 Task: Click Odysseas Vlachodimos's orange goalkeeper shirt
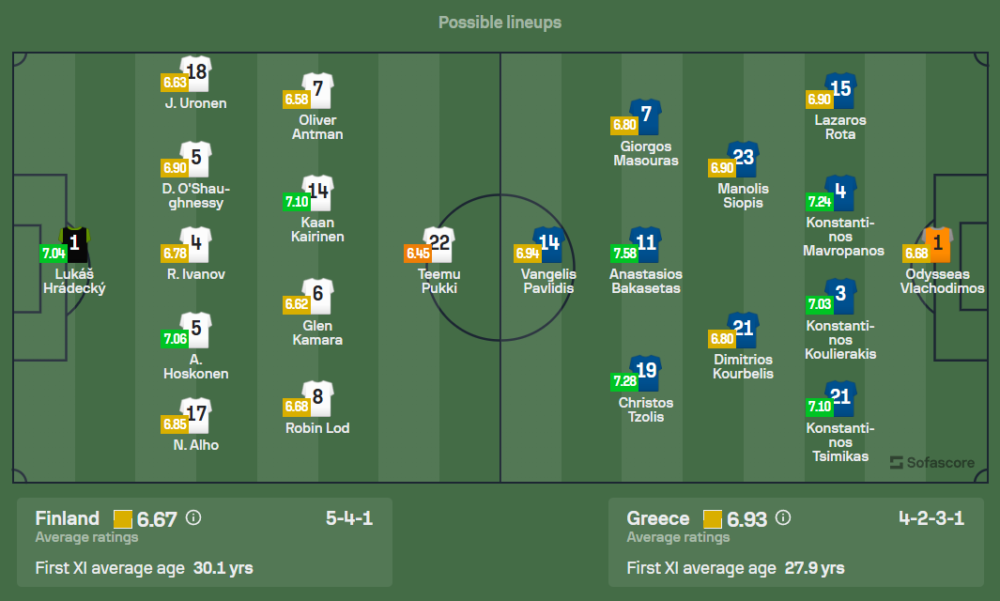(938, 243)
